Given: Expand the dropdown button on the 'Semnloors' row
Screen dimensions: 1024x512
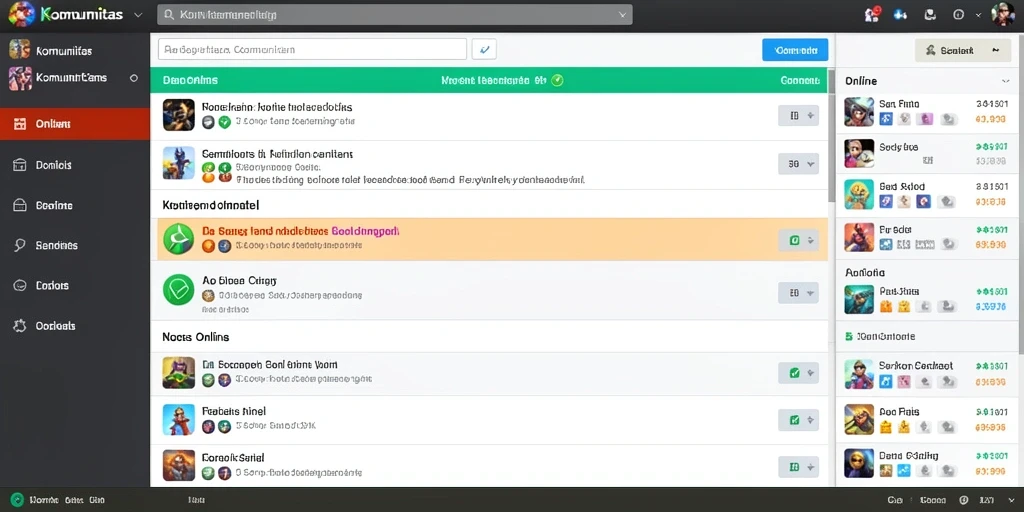Looking at the screenshot, I should (x=798, y=164).
